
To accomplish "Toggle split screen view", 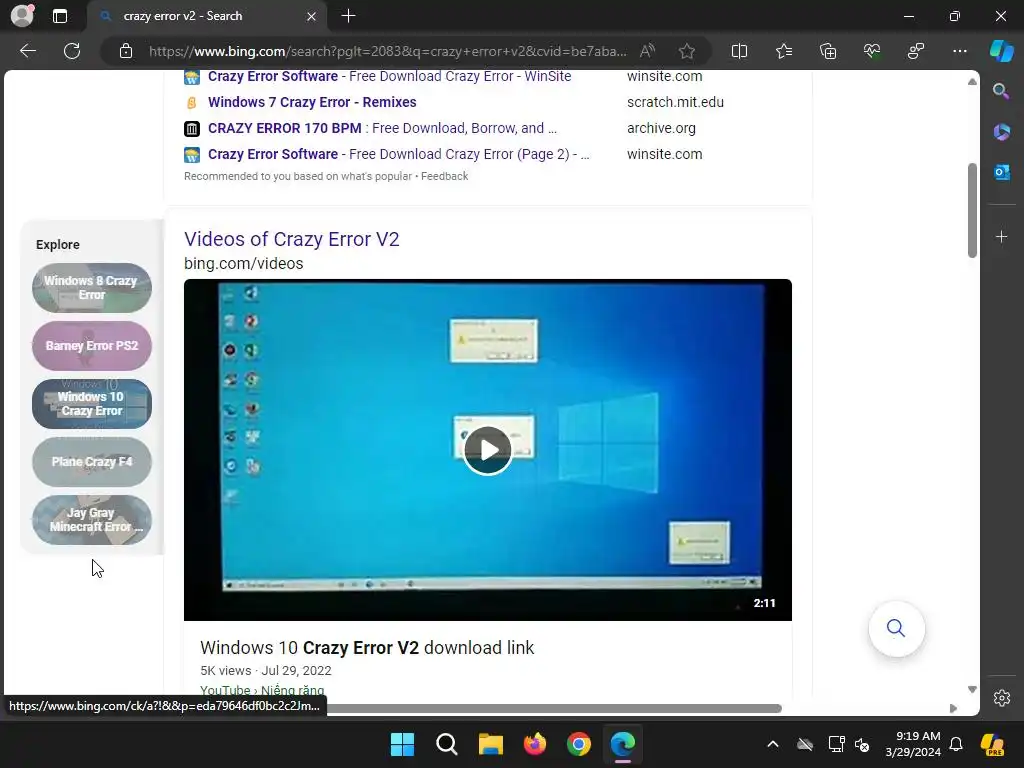I will [739, 51].
